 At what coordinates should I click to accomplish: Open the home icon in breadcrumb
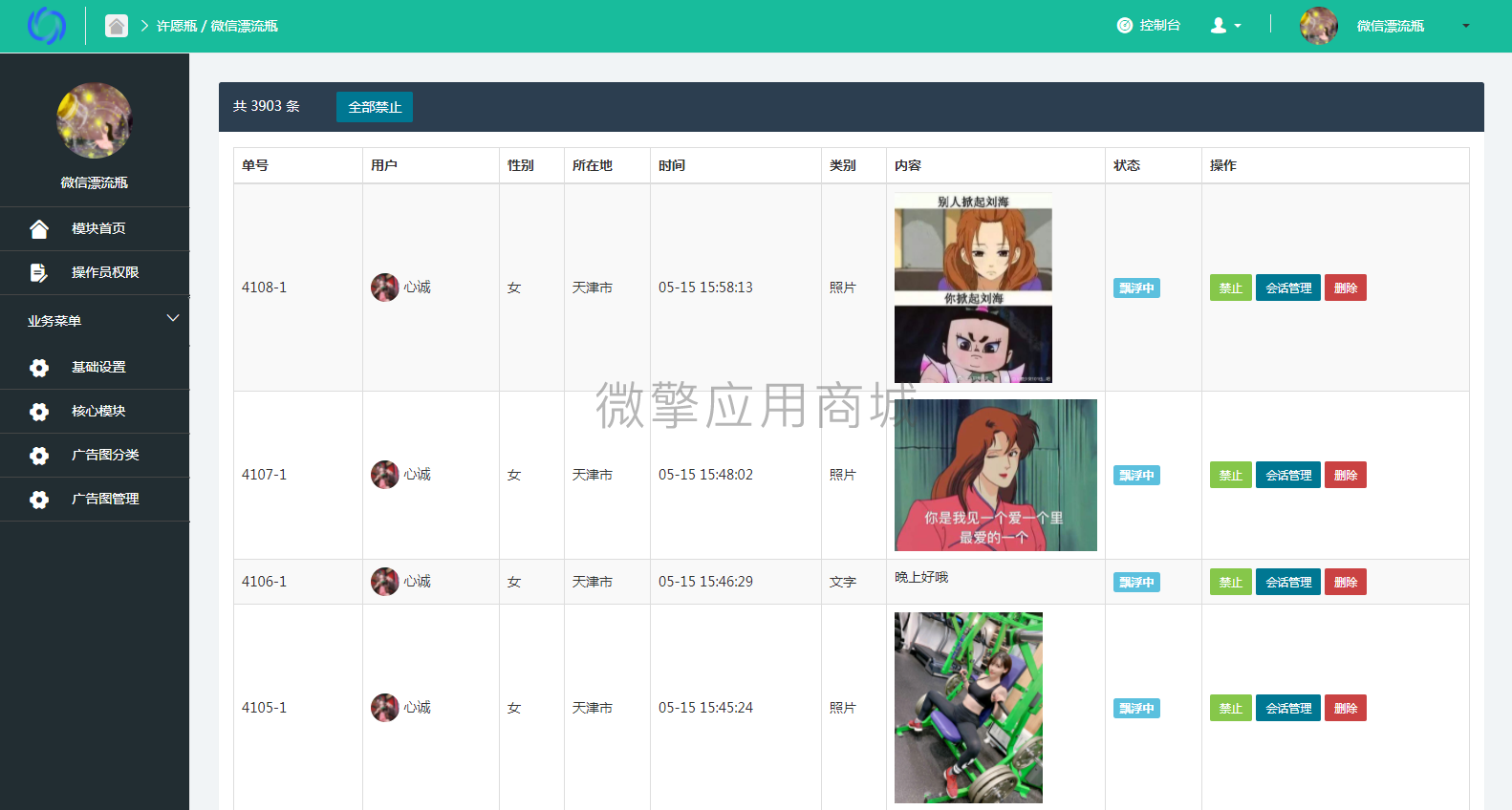point(117,26)
